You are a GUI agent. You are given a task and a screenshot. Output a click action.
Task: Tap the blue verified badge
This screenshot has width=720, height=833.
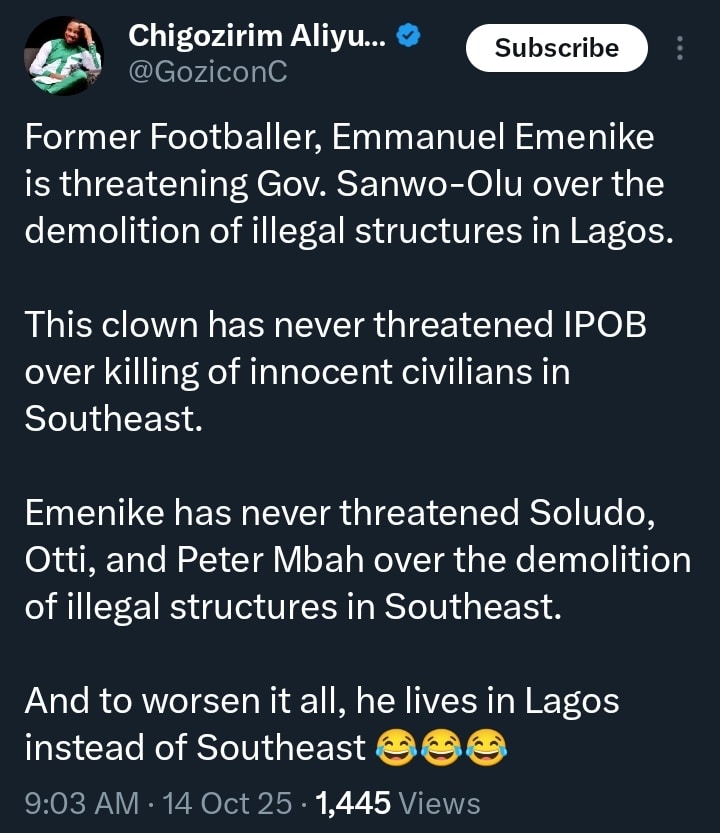click(407, 37)
